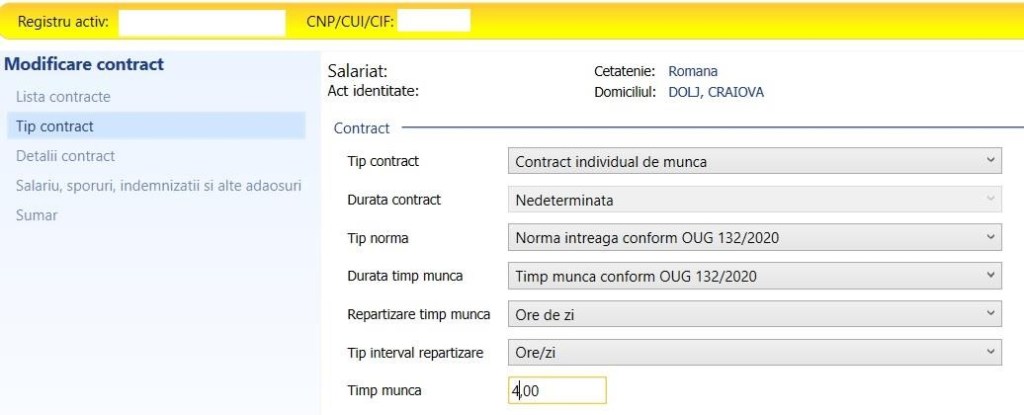Go to Lista contracte in sidebar
Image resolution: width=1024 pixels, height=415 pixels.
click(63, 97)
